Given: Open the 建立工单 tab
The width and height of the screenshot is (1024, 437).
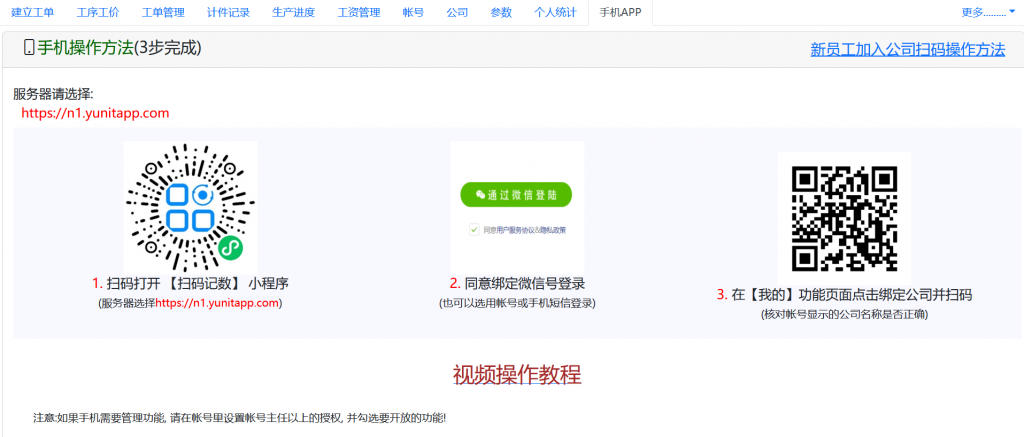Looking at the screenshot, I should click(33, 12).
